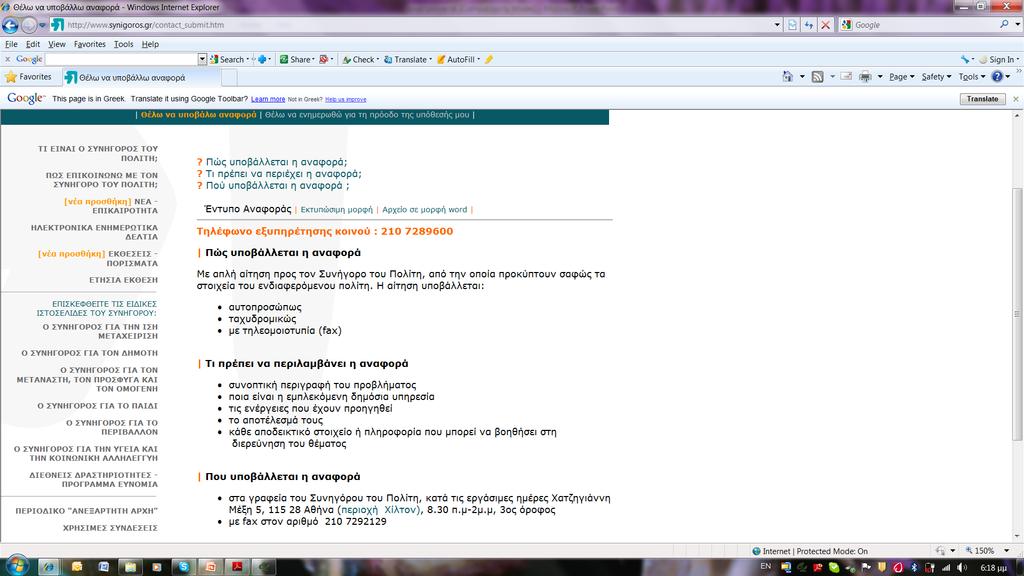Click the Translate button in infobar
1024x576 pixels.
982,99
